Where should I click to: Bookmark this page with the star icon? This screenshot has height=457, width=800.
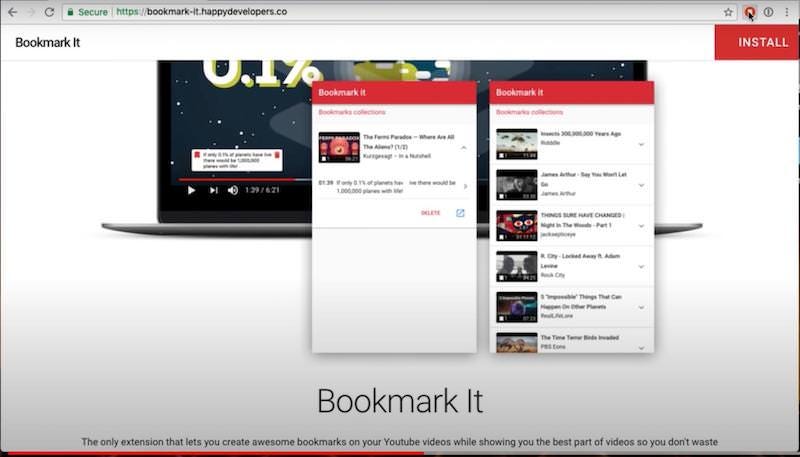coord(728,12)
